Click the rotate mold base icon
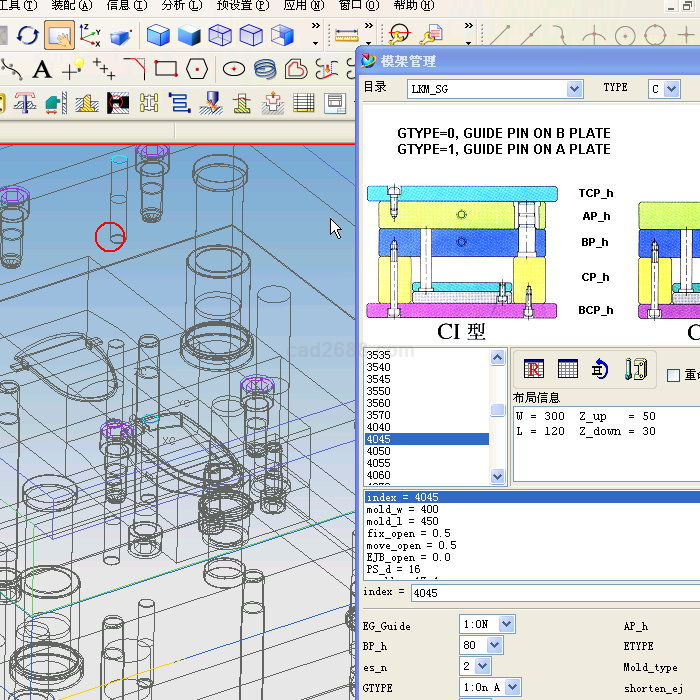 point(600,369)
